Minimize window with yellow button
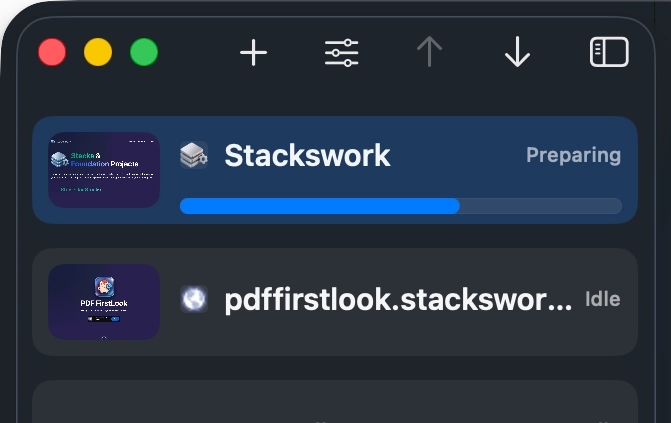671x423 pixels. point(98,52)
